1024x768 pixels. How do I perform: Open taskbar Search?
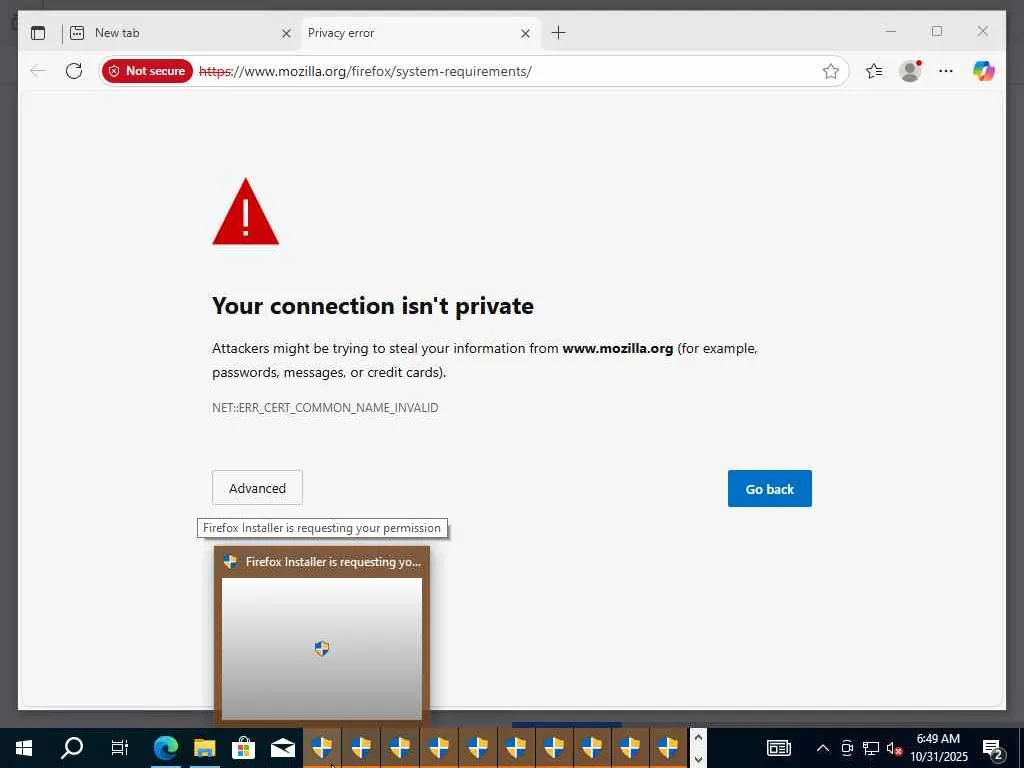coord(72,748)
